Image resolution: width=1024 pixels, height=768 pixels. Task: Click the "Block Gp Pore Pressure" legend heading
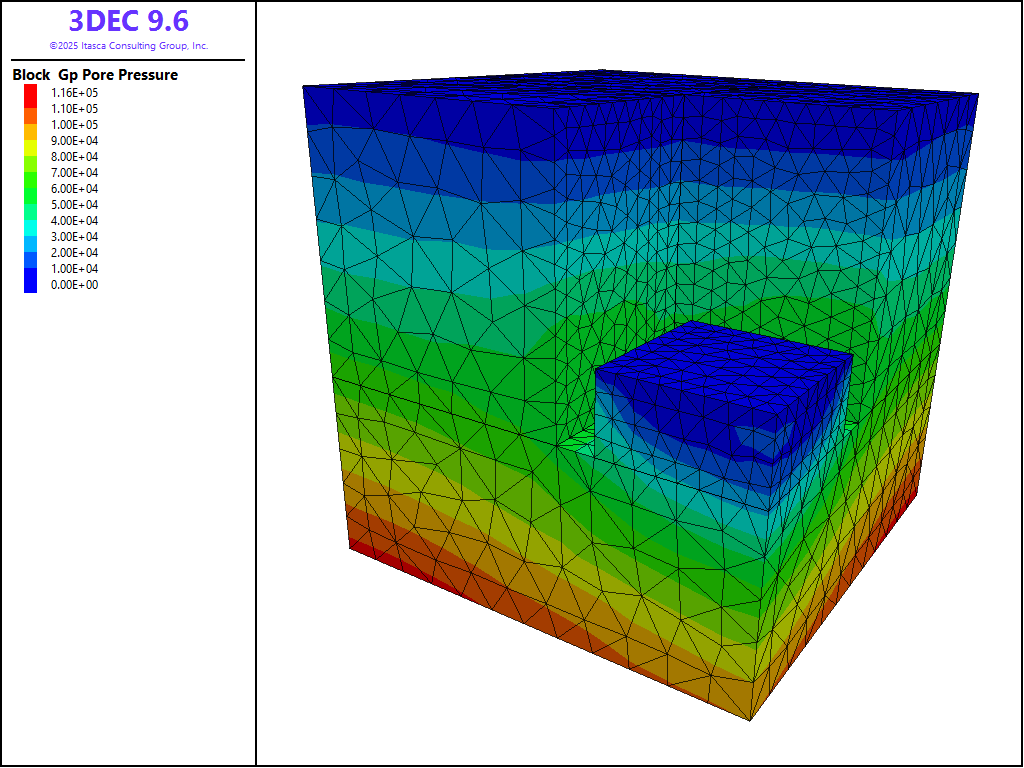click(95, 75)
